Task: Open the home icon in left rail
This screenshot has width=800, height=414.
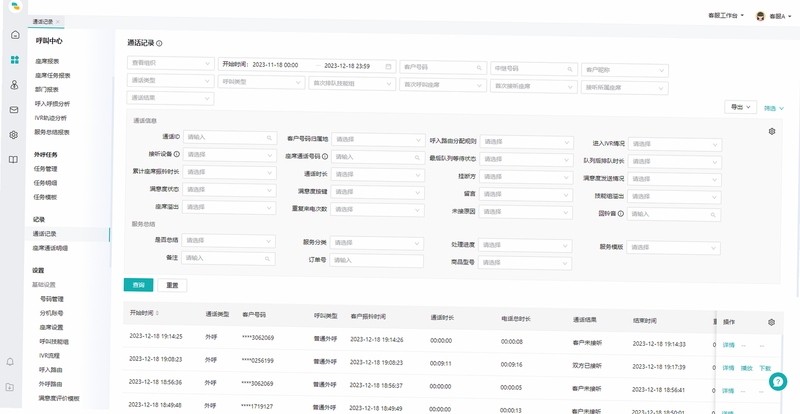Action: coord(15,35)
